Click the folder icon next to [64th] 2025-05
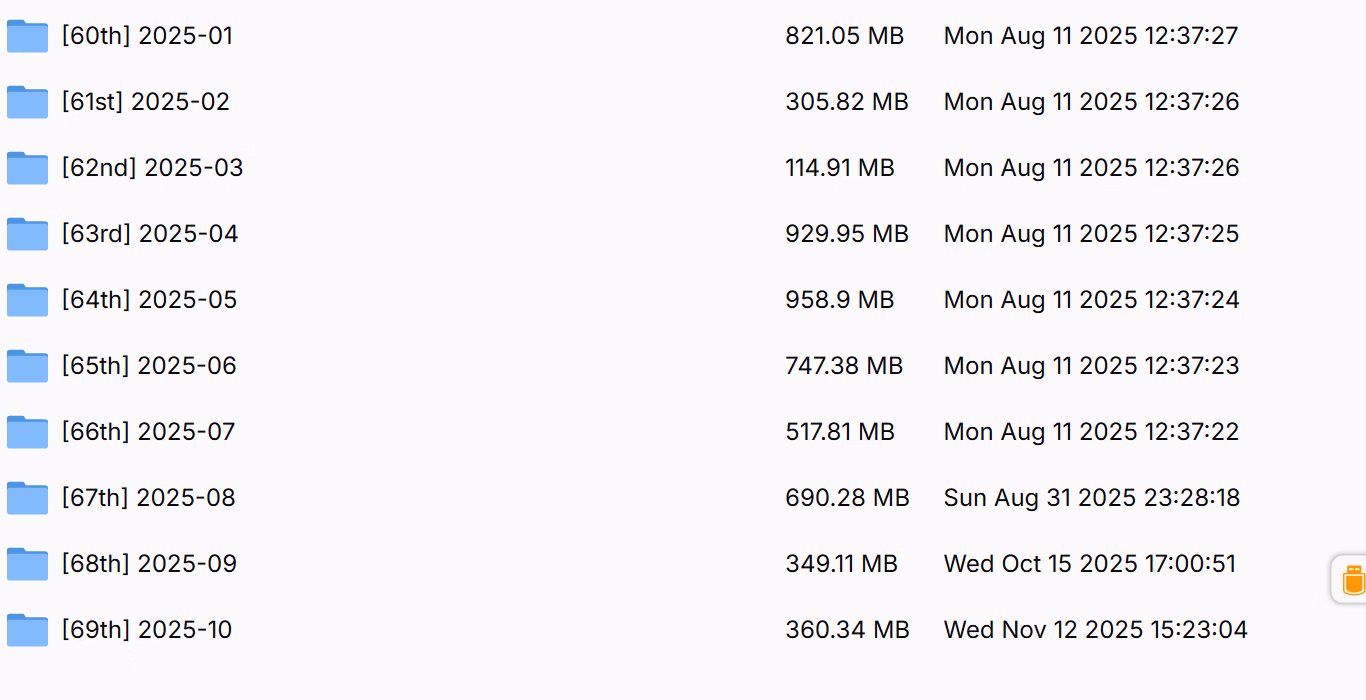The height and width of the screenshot is (700, 1366). point(27,300)
